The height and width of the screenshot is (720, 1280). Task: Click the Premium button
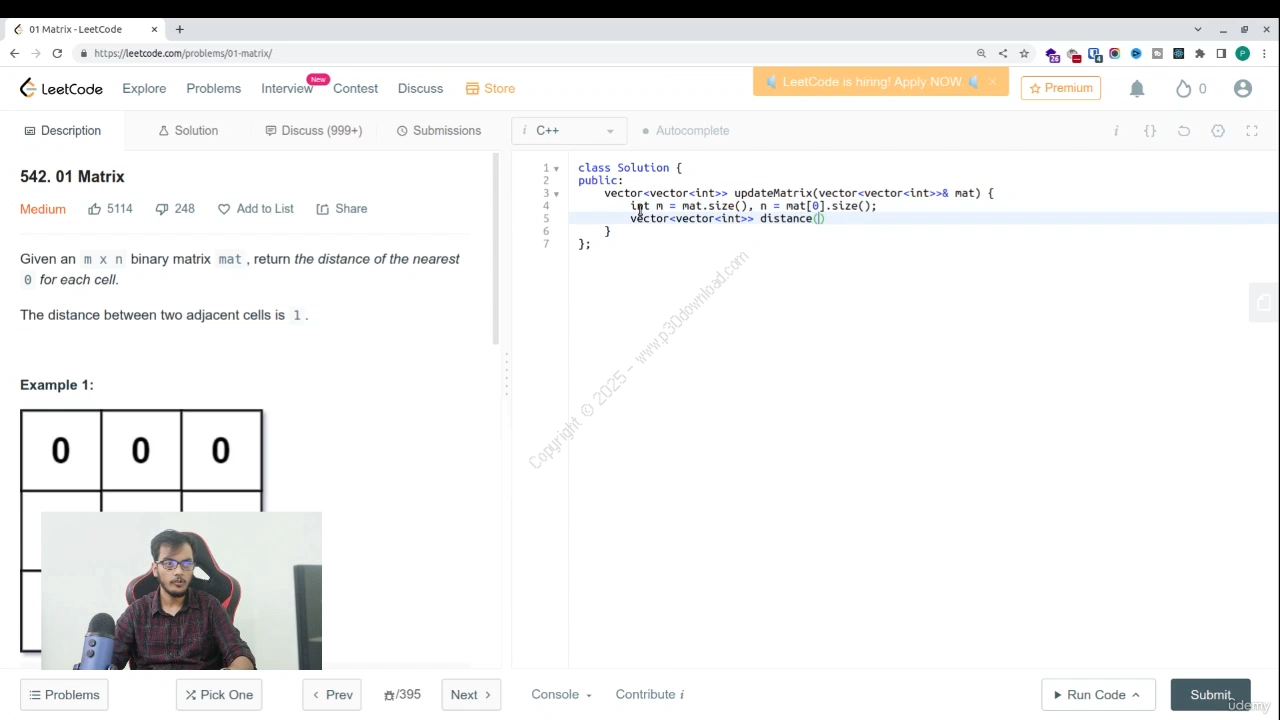pos(1061,88)
